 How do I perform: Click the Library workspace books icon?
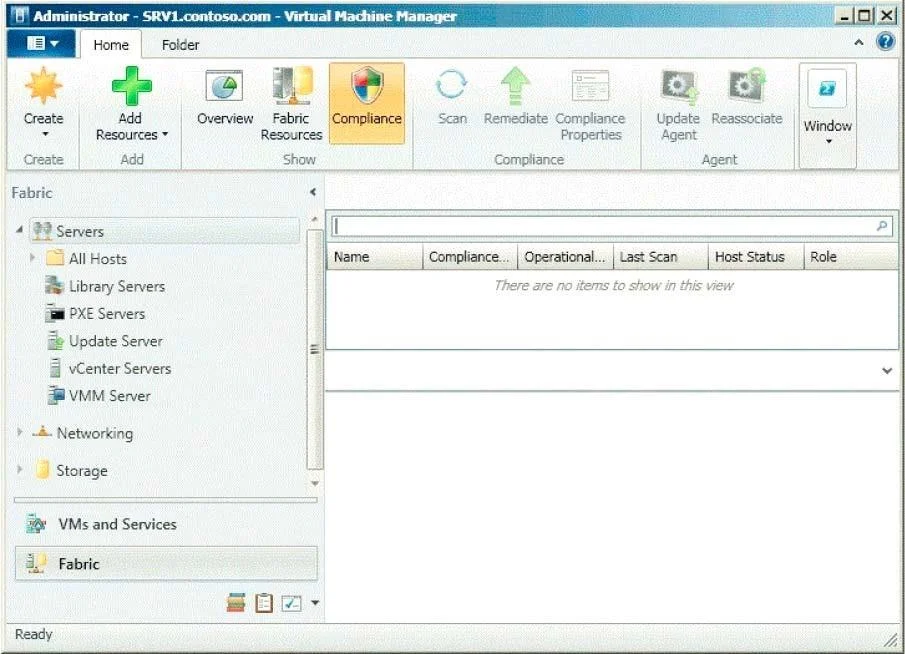pyautogui.click(x=236, y=603)
